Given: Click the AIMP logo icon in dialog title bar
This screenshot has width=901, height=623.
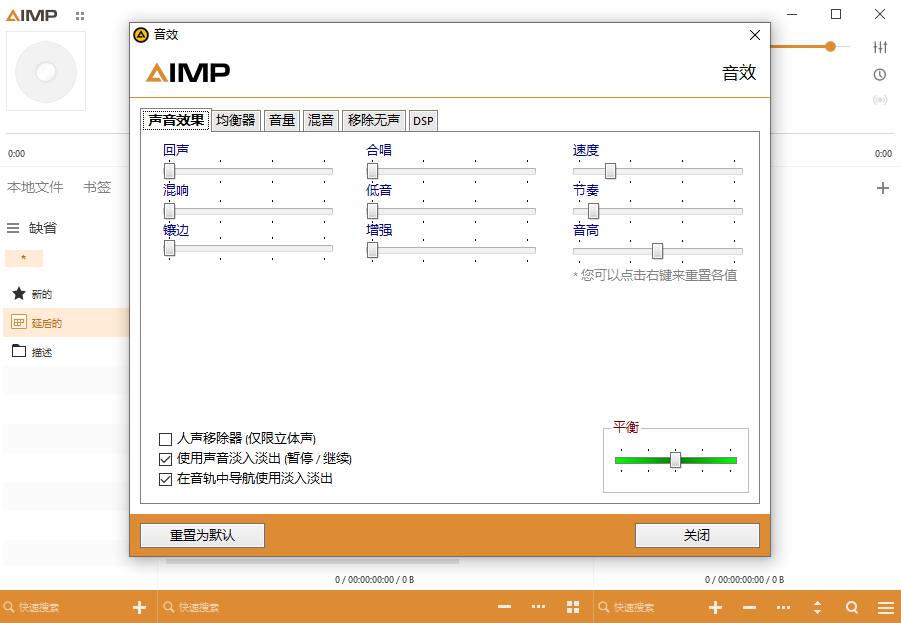Looking at the screenshot, I should 141,35.
